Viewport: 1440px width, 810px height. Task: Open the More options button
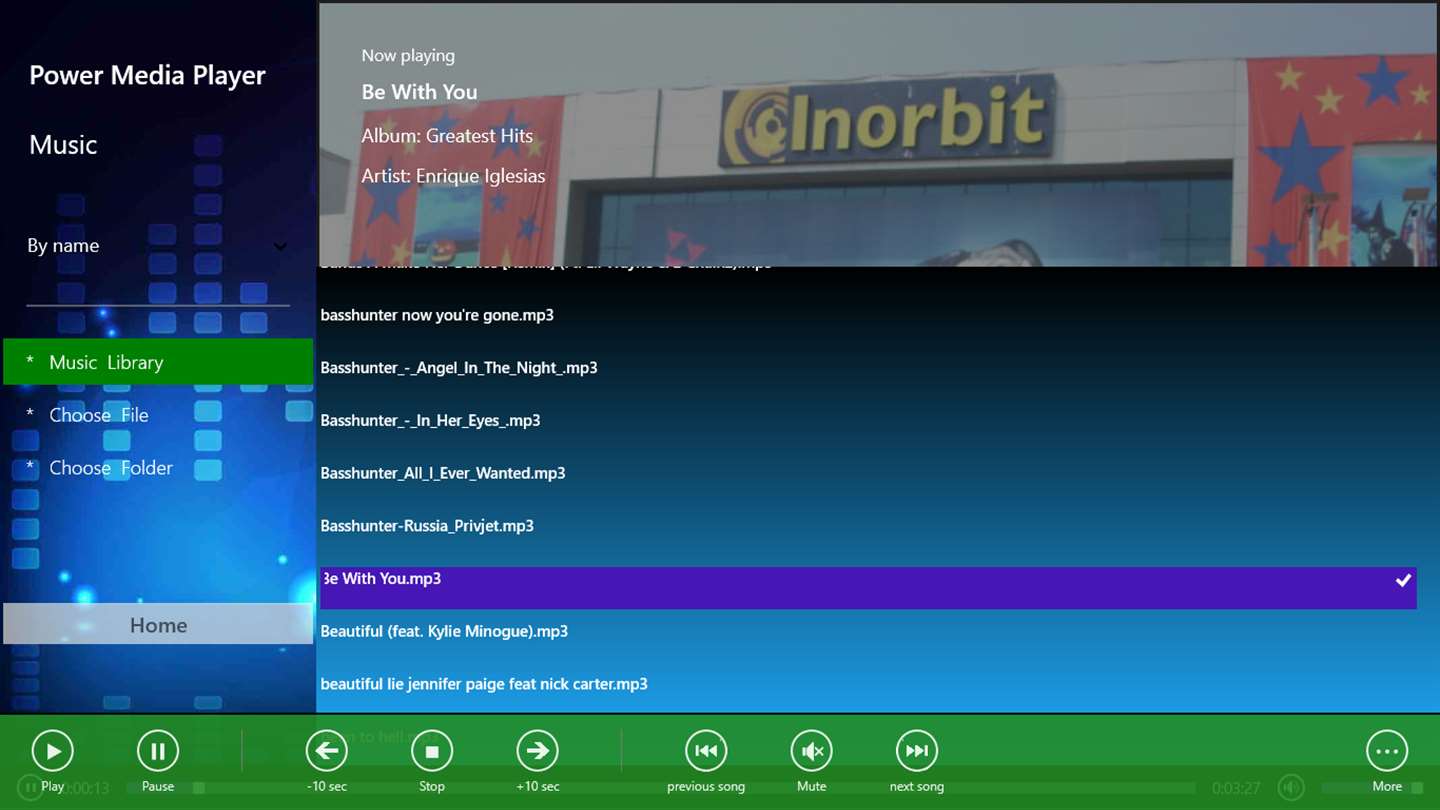pos(1387,751)
